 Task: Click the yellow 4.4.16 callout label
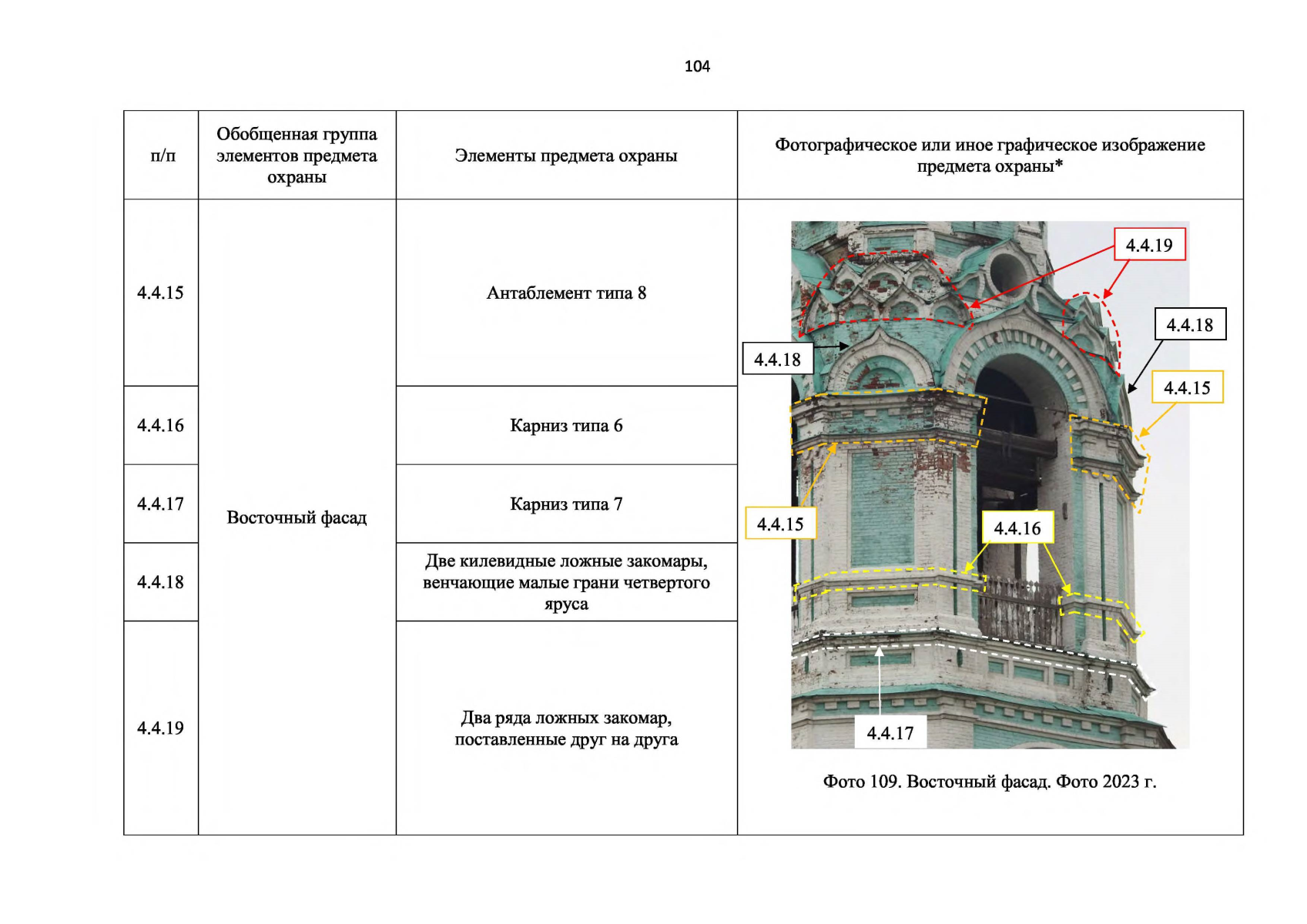1017,528
